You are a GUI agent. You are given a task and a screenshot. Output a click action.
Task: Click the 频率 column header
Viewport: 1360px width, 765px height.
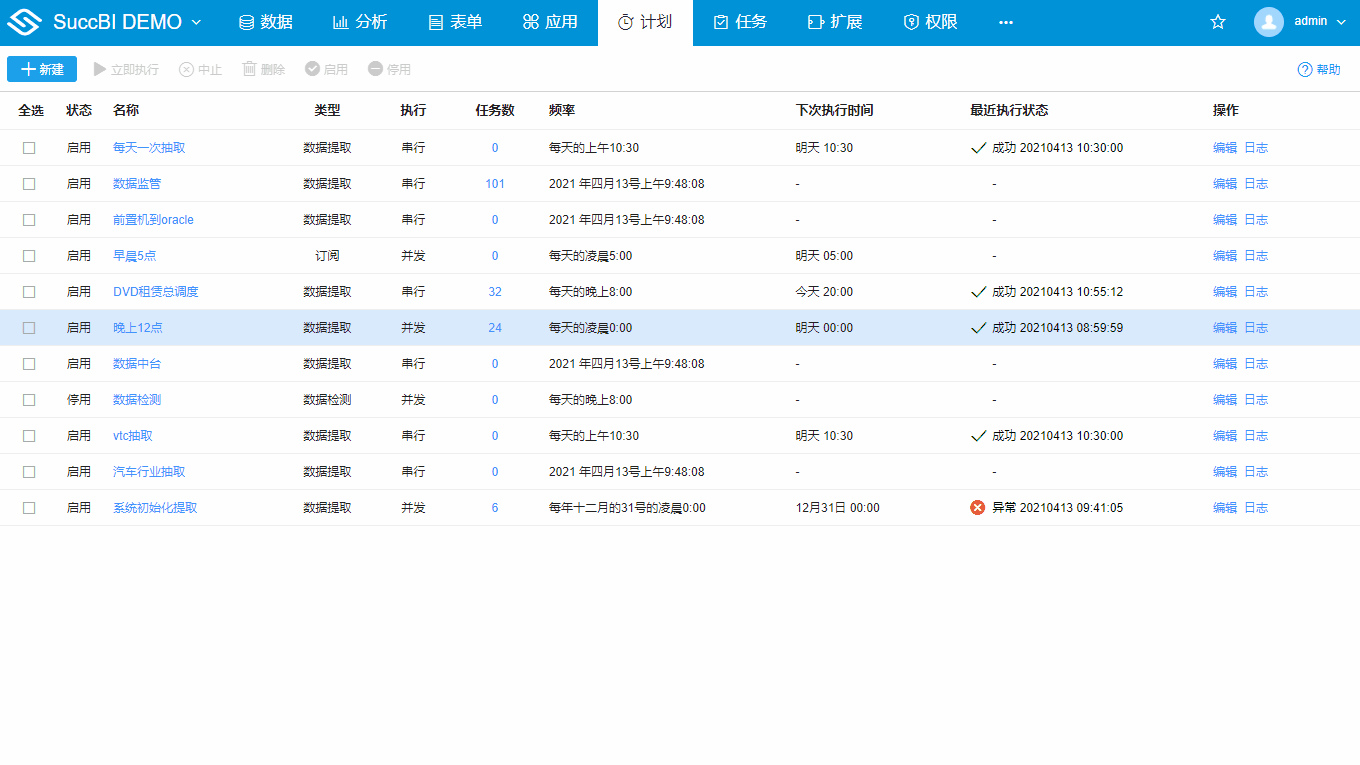tap(562, 110)
